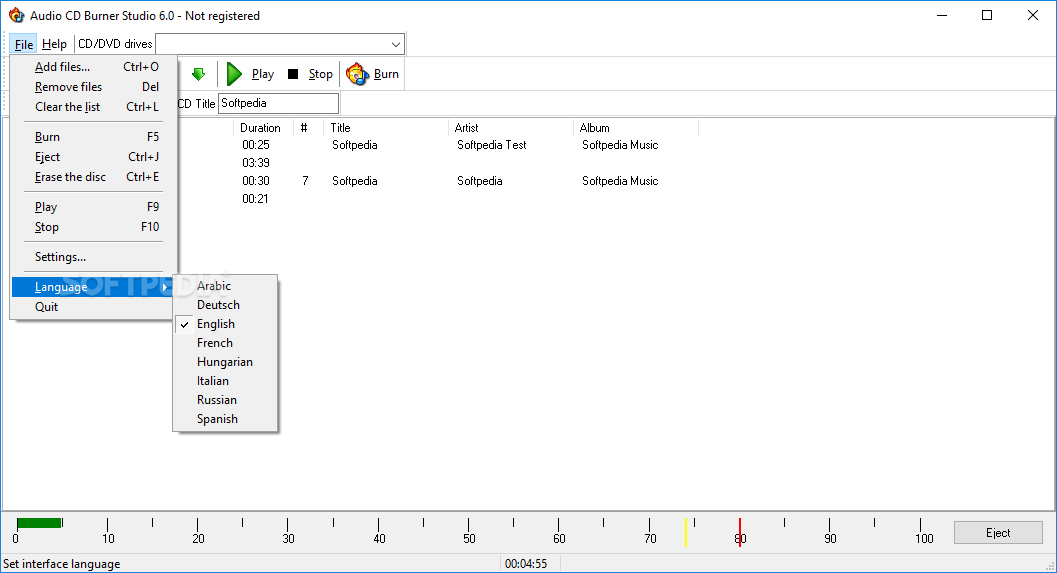Open the Help menu
The height and width of the screenshot is (573, 1057).
pos(54,44)
